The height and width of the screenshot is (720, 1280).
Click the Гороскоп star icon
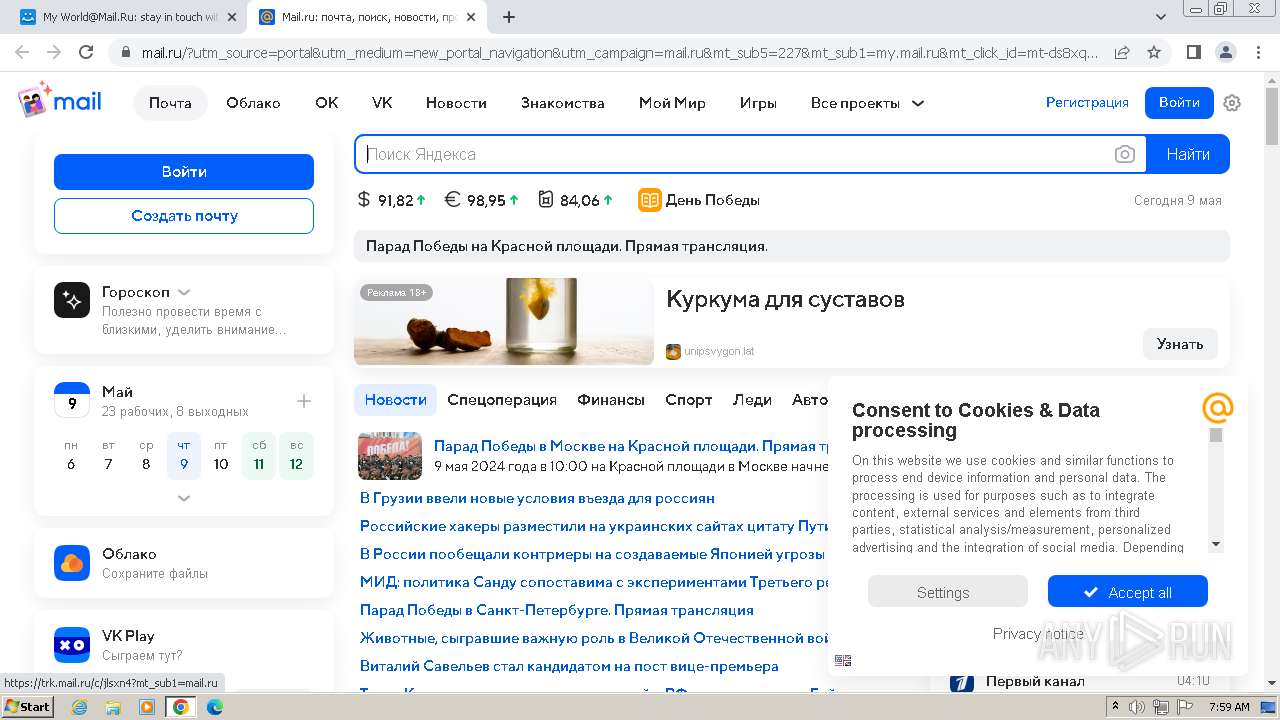[72, 300]
